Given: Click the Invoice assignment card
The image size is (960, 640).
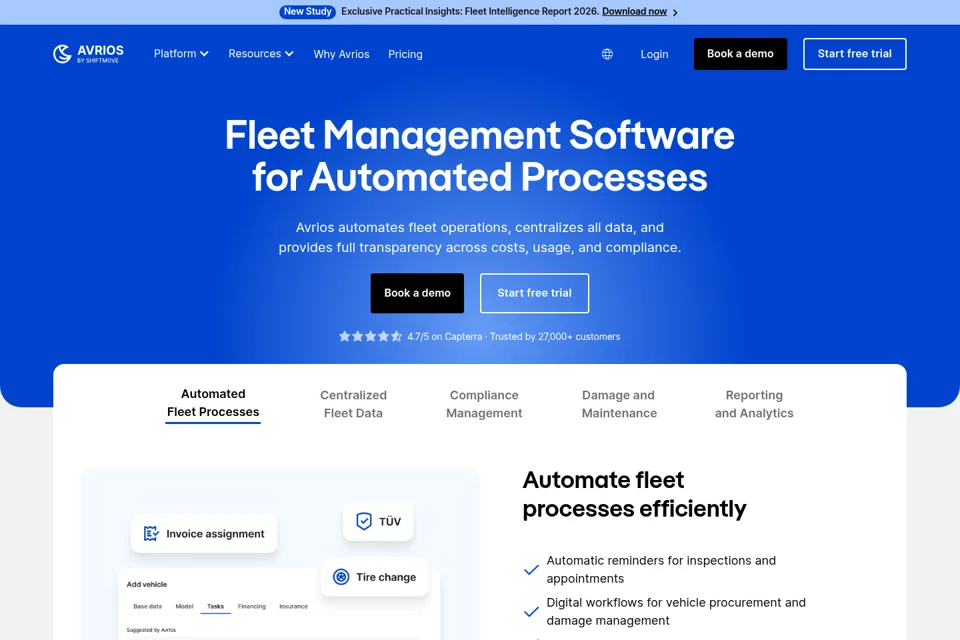Looking at the screenshot, I should [x=204, y=533].
